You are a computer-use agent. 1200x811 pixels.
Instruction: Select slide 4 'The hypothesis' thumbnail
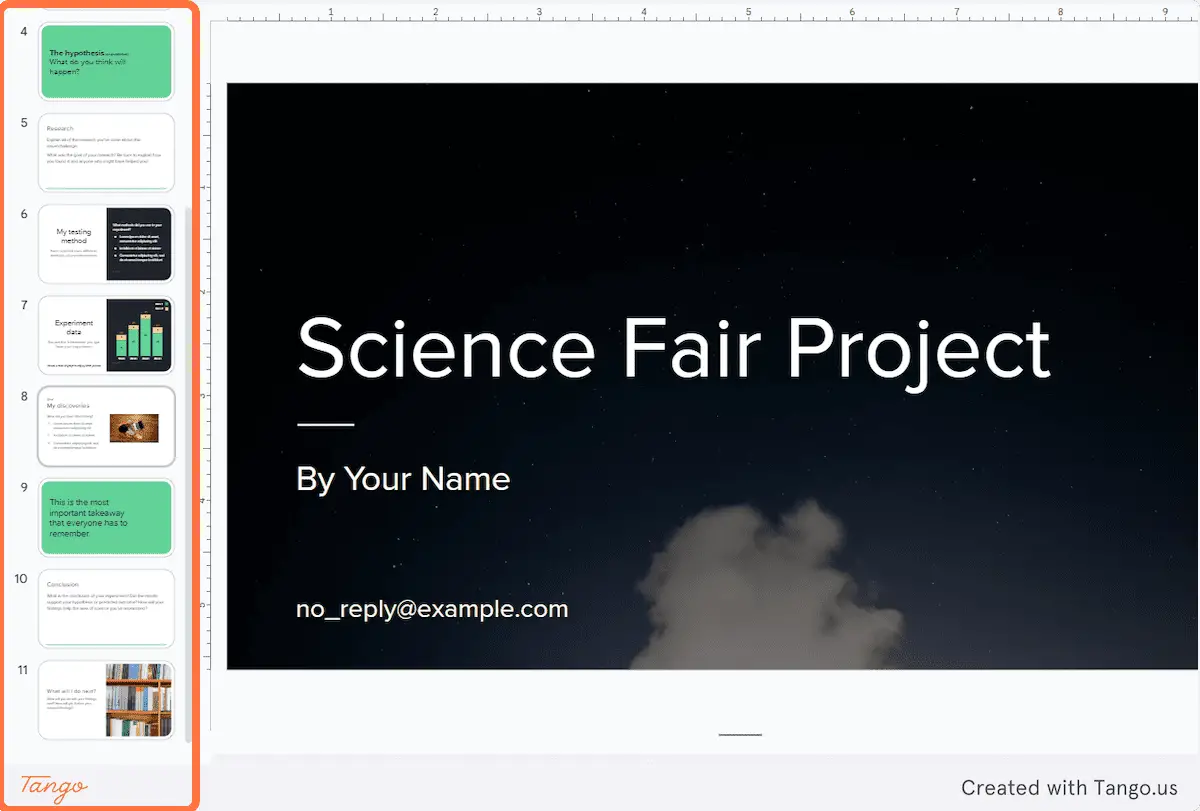[106, 61]
